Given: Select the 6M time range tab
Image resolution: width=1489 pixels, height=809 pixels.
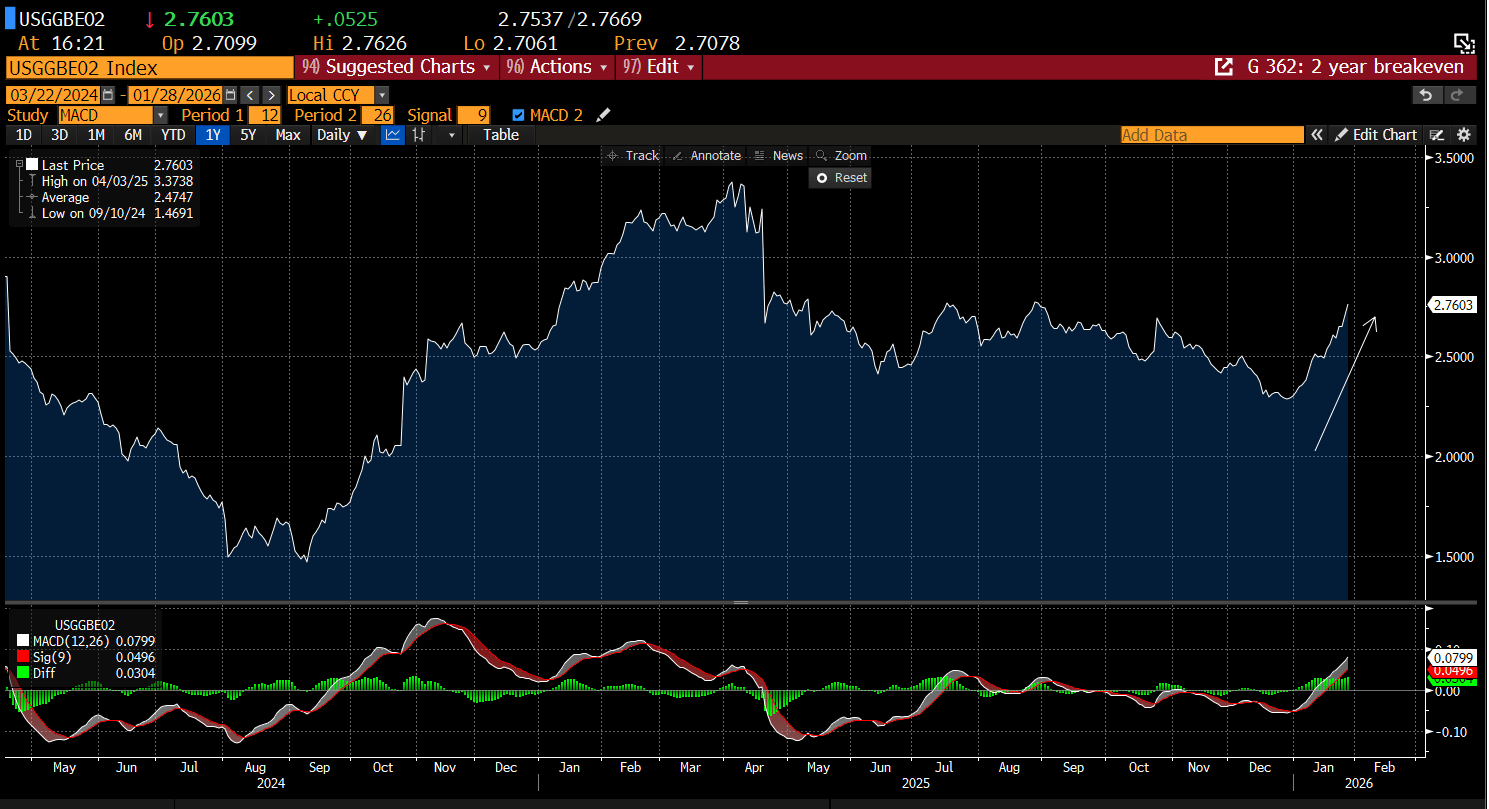Looking at the screenshot, I should pos(133,135).
